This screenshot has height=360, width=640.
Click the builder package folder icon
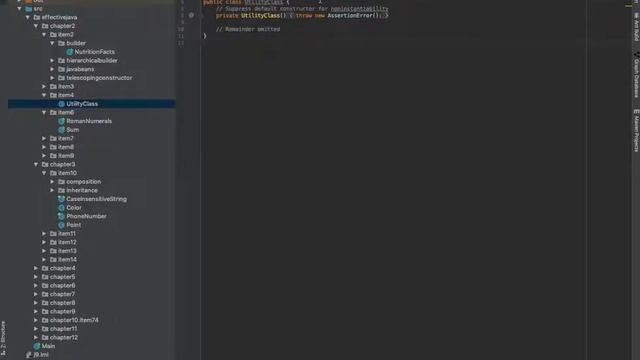pos(62,43)
